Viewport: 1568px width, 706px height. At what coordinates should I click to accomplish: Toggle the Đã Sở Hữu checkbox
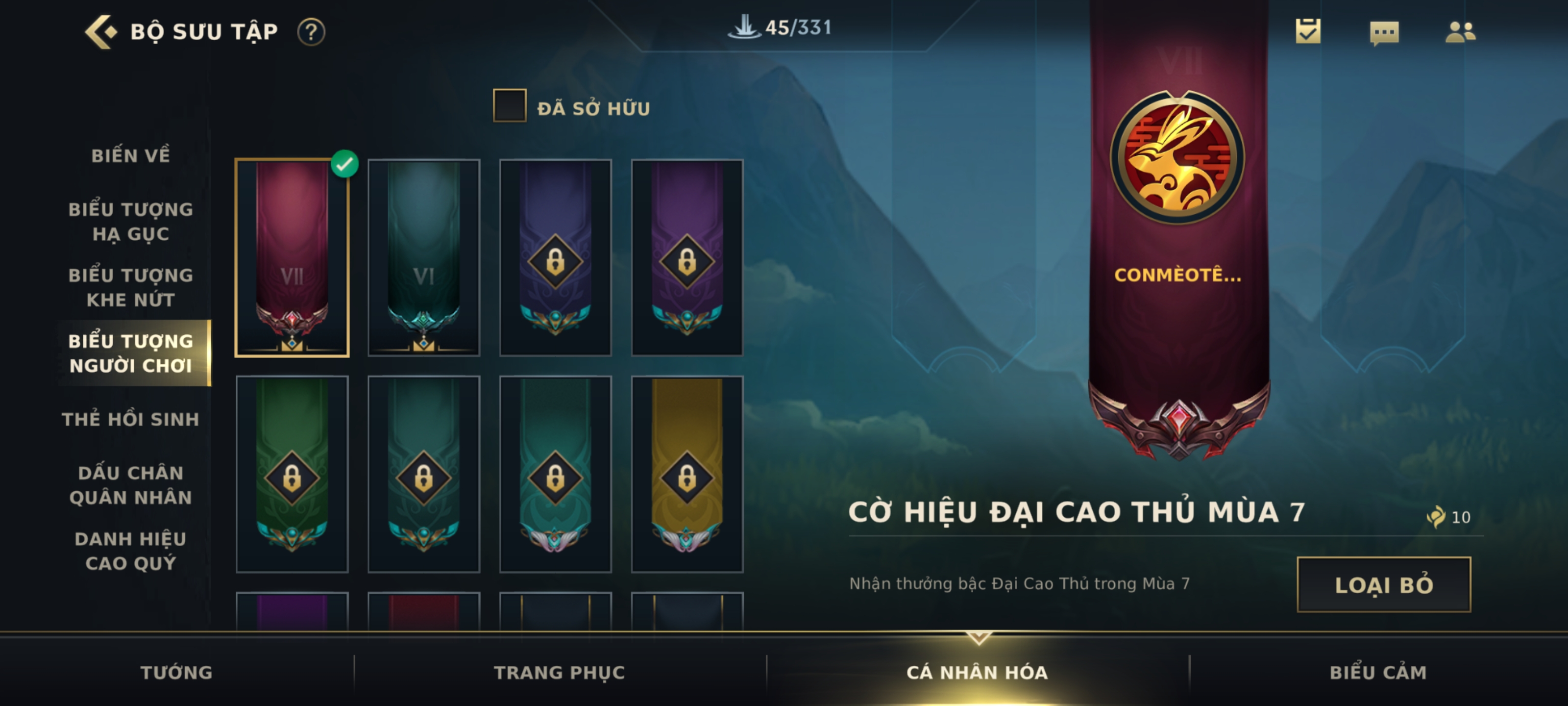coord(510,105)
